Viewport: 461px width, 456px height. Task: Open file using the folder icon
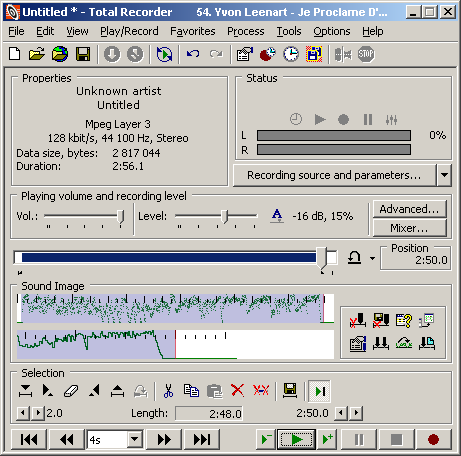pyautogui.click(x=37, y=54)
